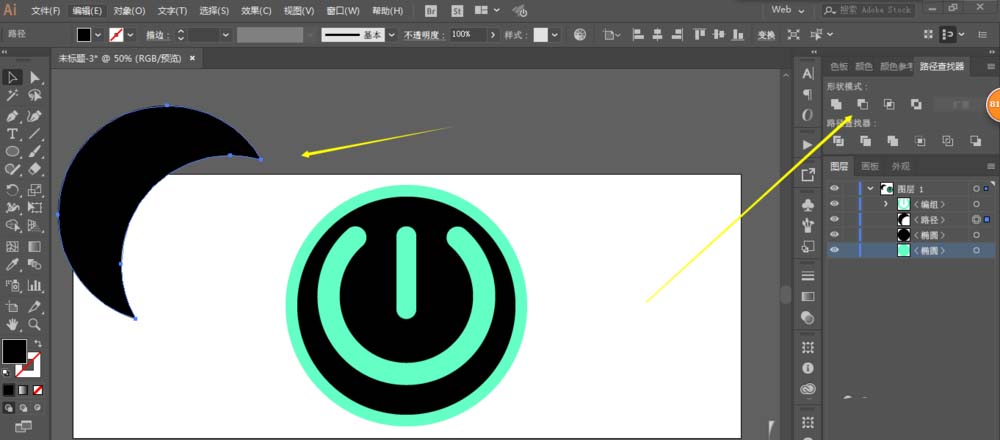This screenshot has height=440, width=1000.
Task: Switch to the 外观 tab
Action: click(x=901, y=166)
